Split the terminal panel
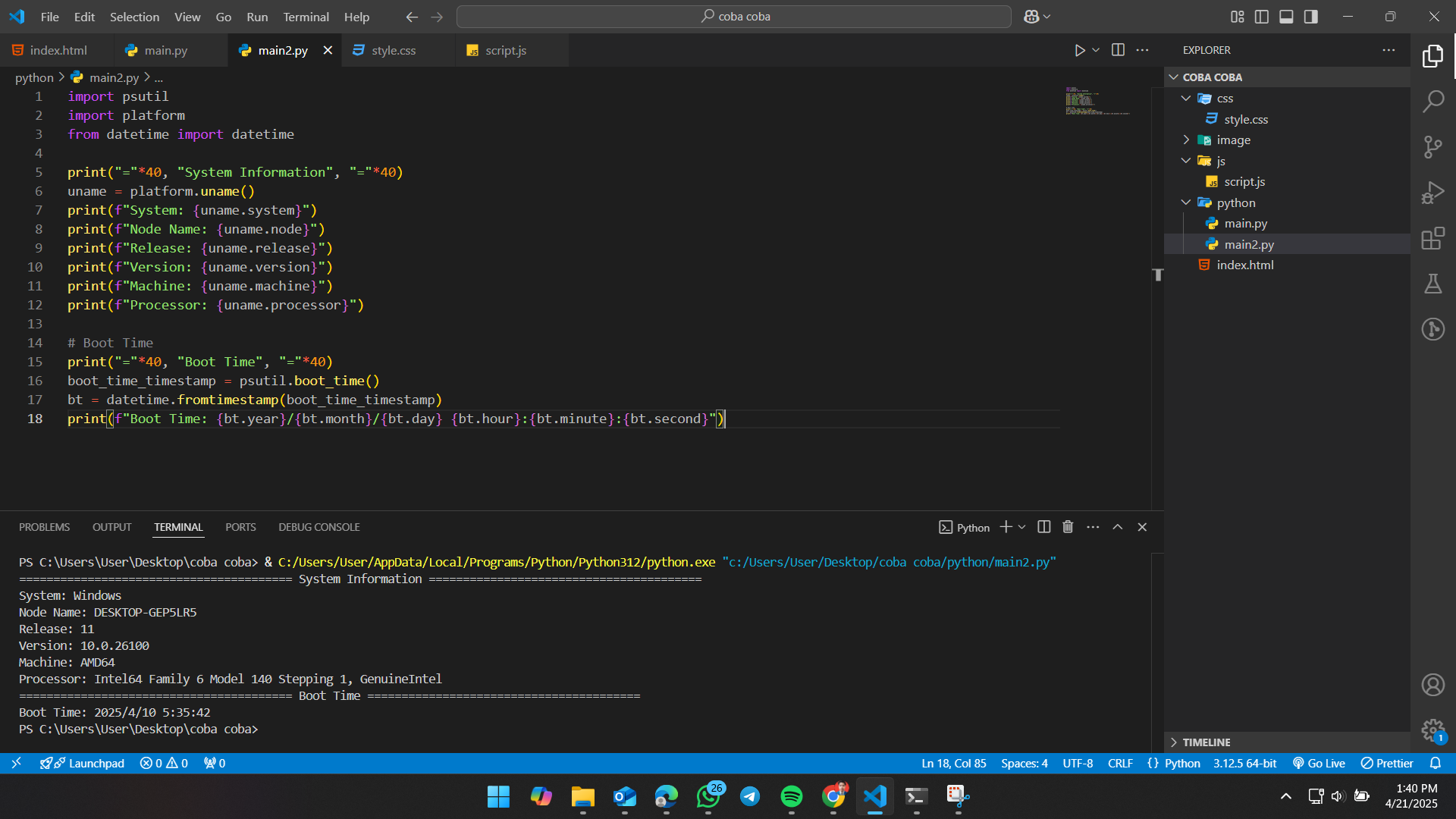Screen dimensions: 1456x819 pos(1043,527)
